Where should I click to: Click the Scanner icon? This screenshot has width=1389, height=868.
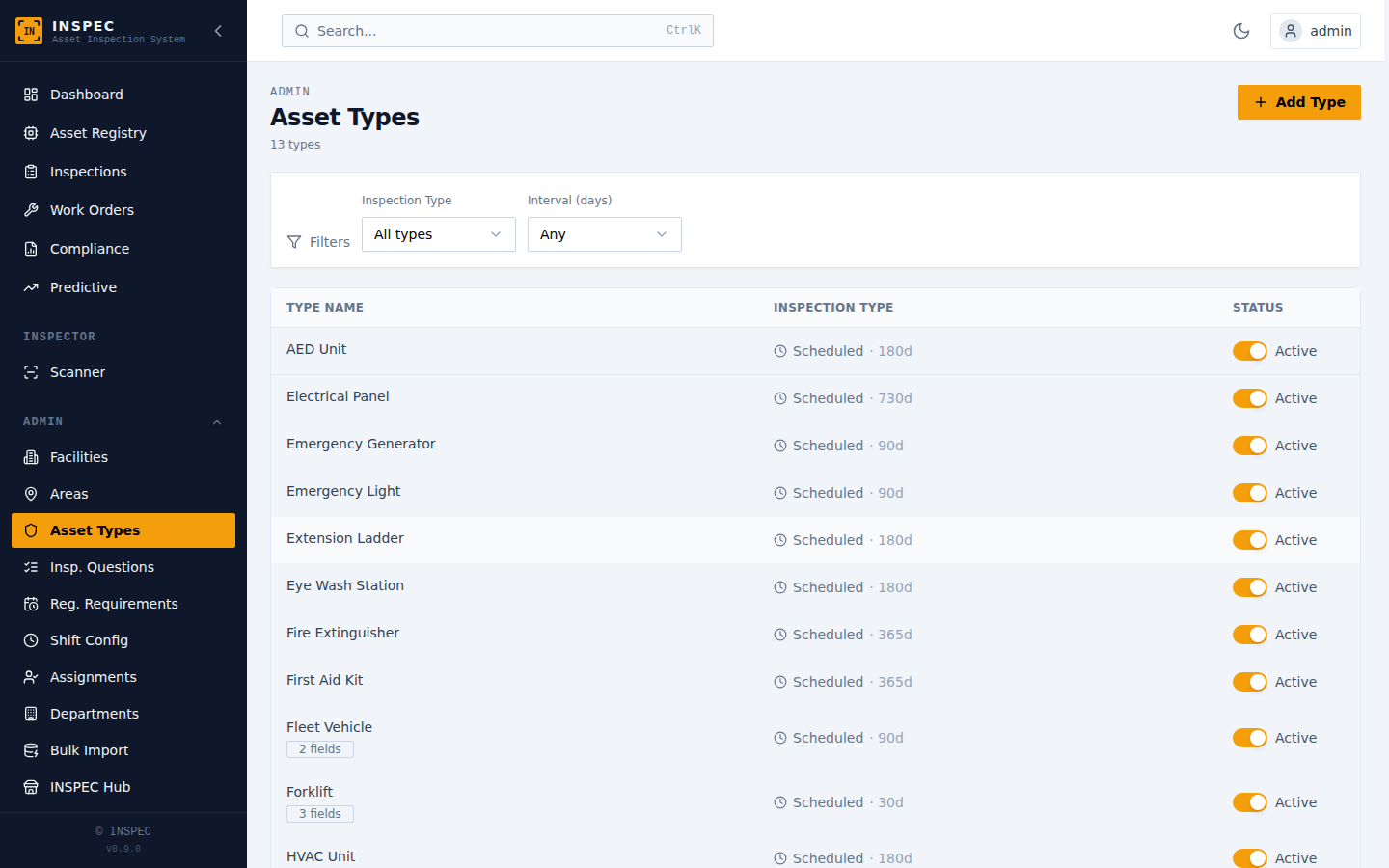(31, 372)
